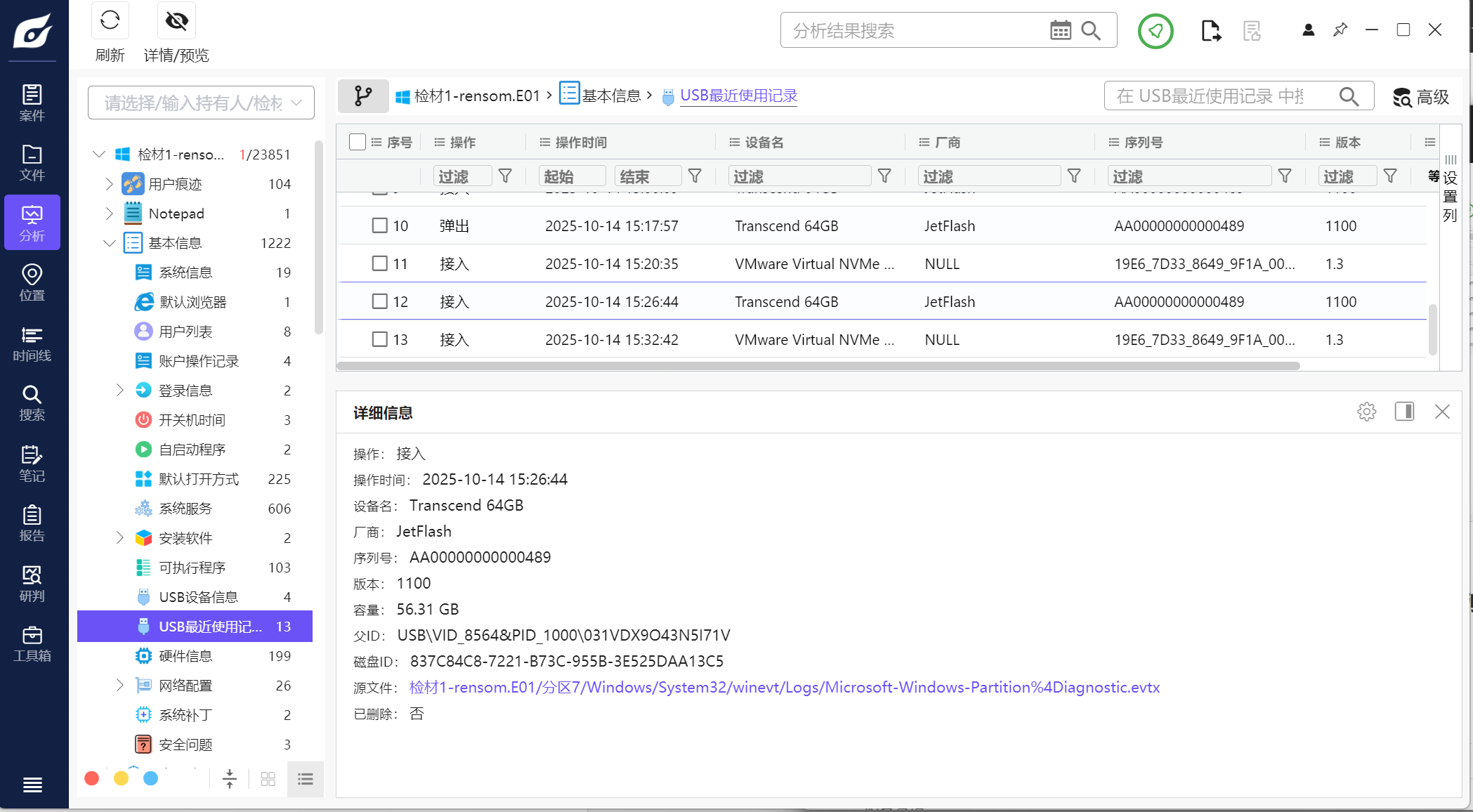Toggle the 详情/预览 eye-slash icon
This screenshot has height=812, width=1473.
click(176, 21)
